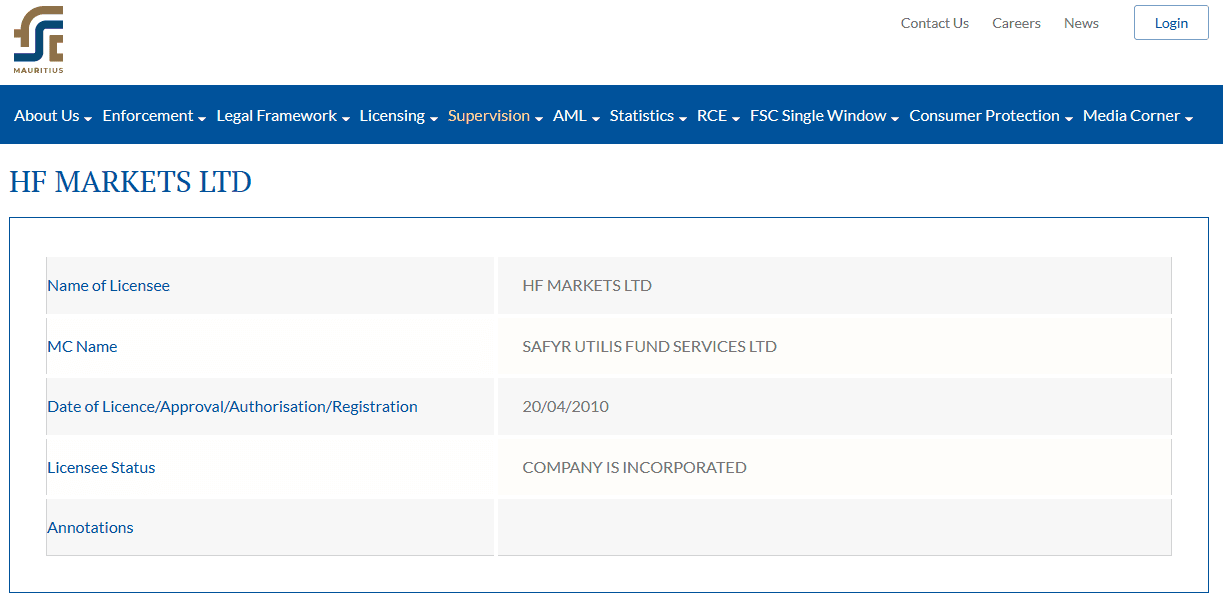Open the AML menu
1223x604 pixels.
[x=576, y=116]
